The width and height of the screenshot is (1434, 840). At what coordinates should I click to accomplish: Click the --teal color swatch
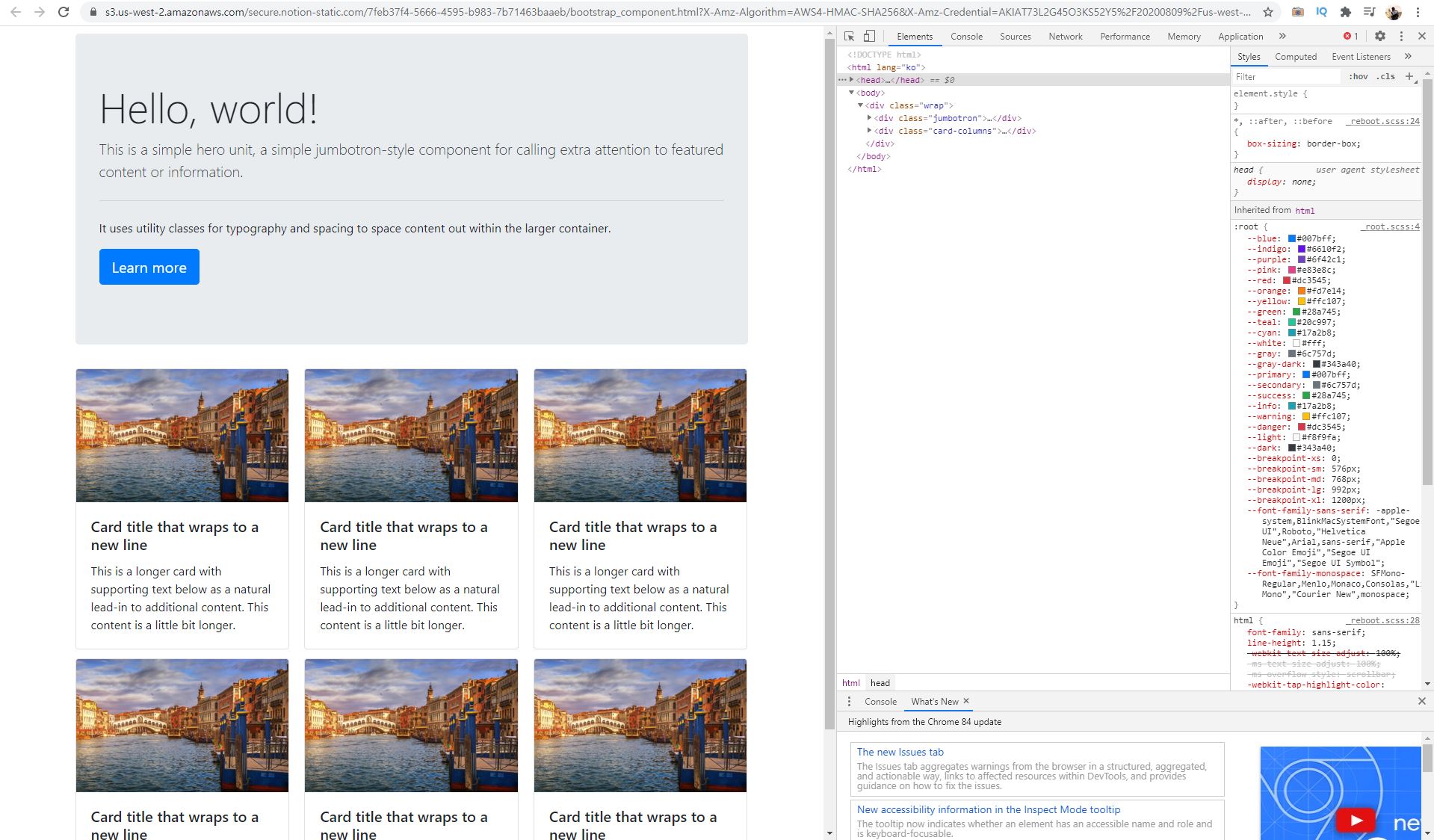(x=1291, y=322)
